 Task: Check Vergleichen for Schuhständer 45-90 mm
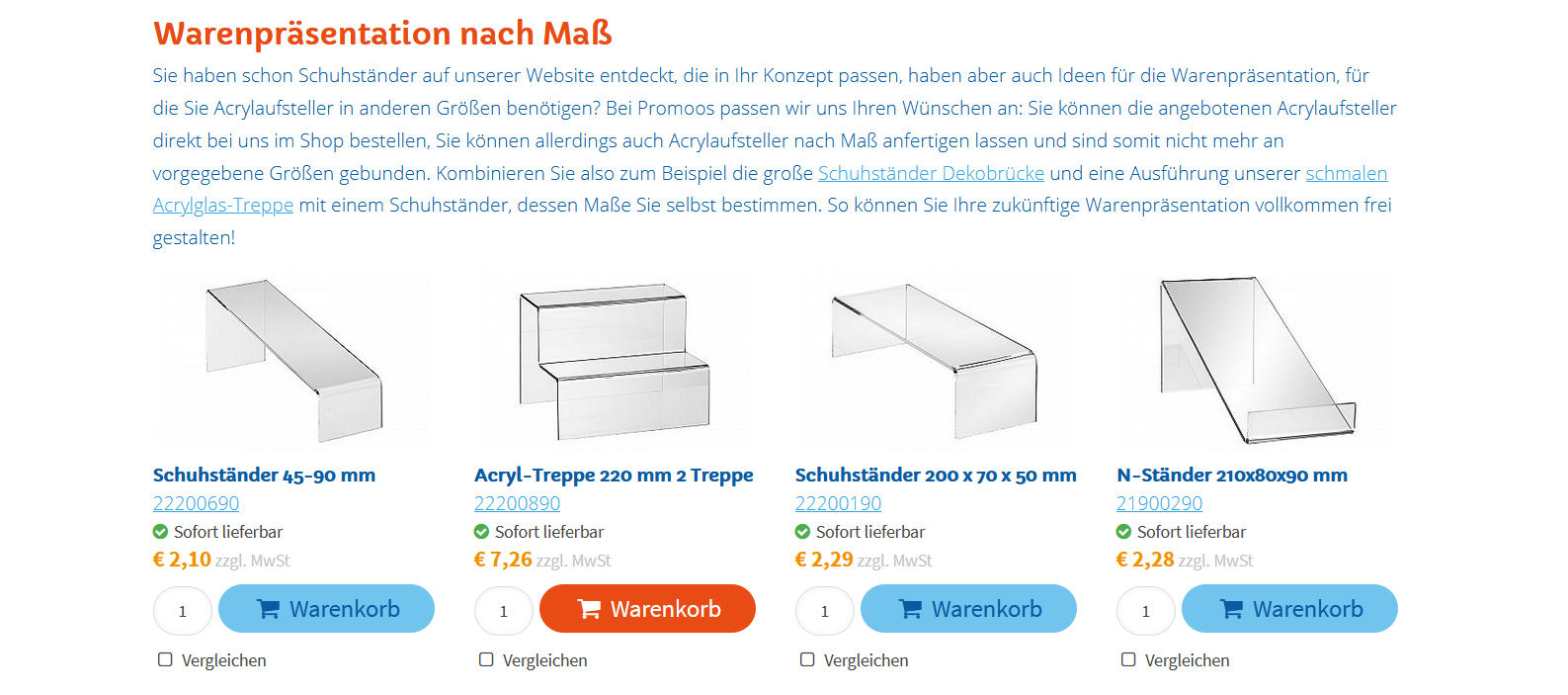click(x=165, y=659)
